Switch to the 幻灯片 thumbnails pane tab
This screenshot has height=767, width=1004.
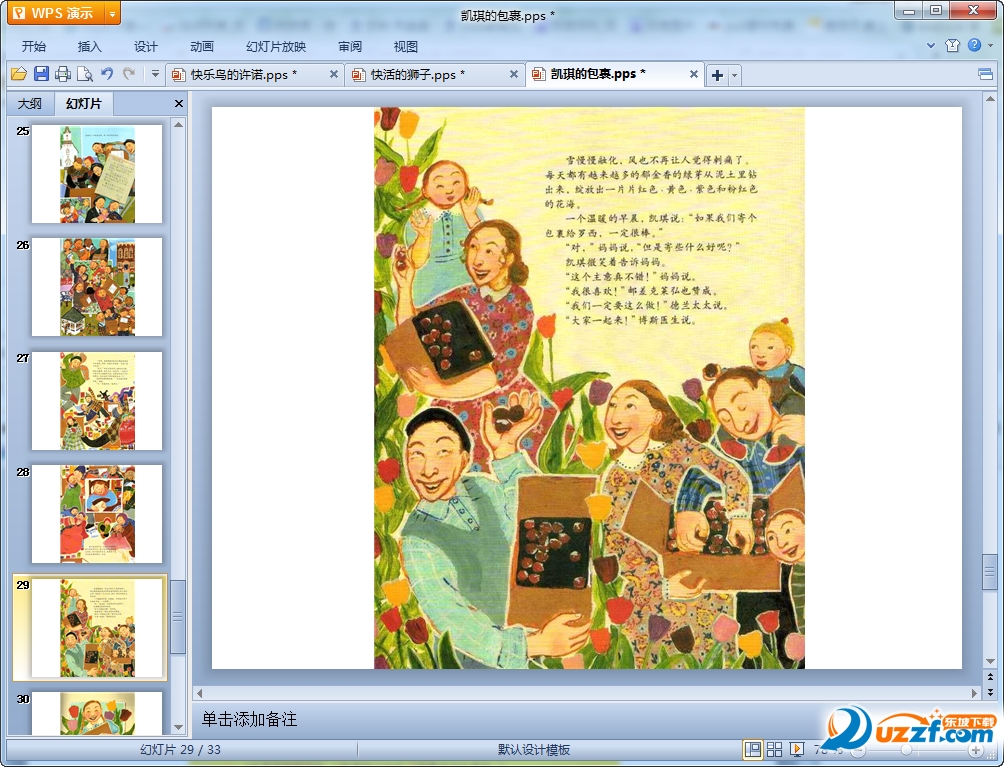[x=83, y=103]
